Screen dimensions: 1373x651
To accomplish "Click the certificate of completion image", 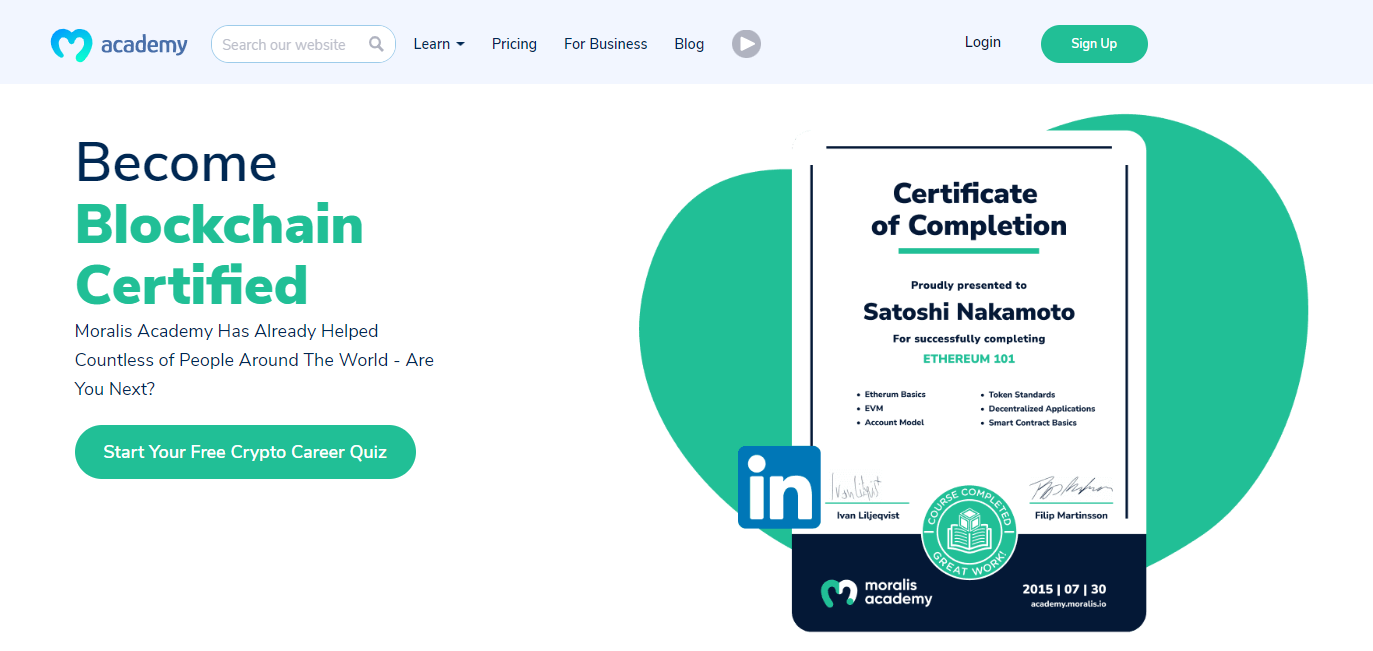I will [x=969, y=381].
